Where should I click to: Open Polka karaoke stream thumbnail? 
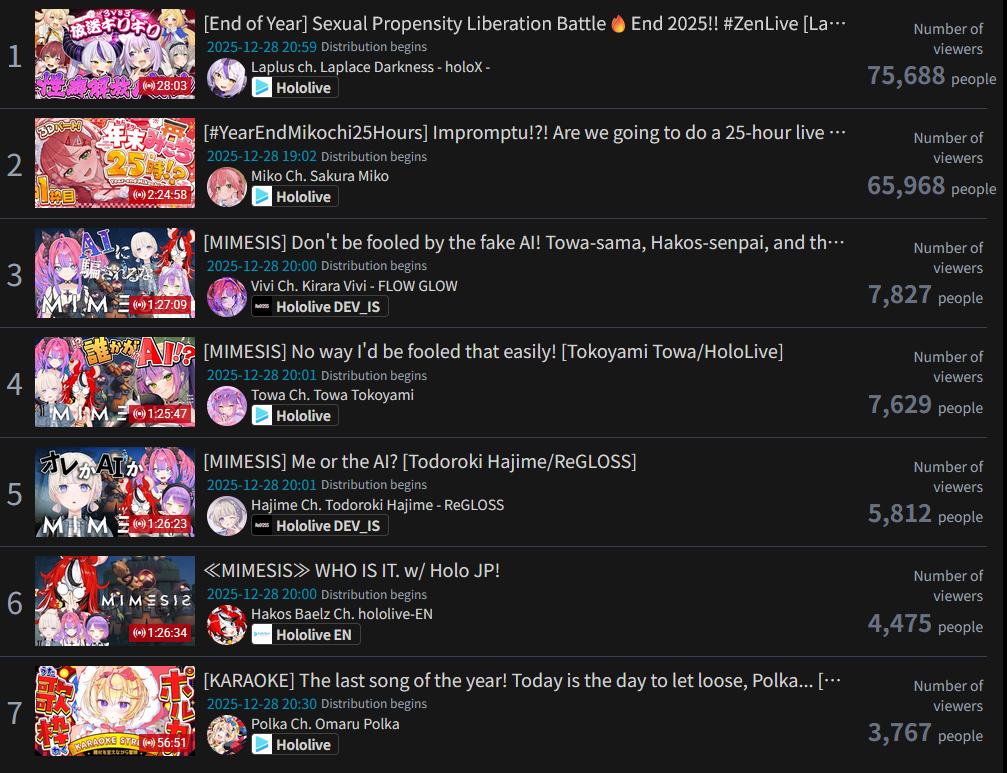pyautogui.click(x=115, y=711)
